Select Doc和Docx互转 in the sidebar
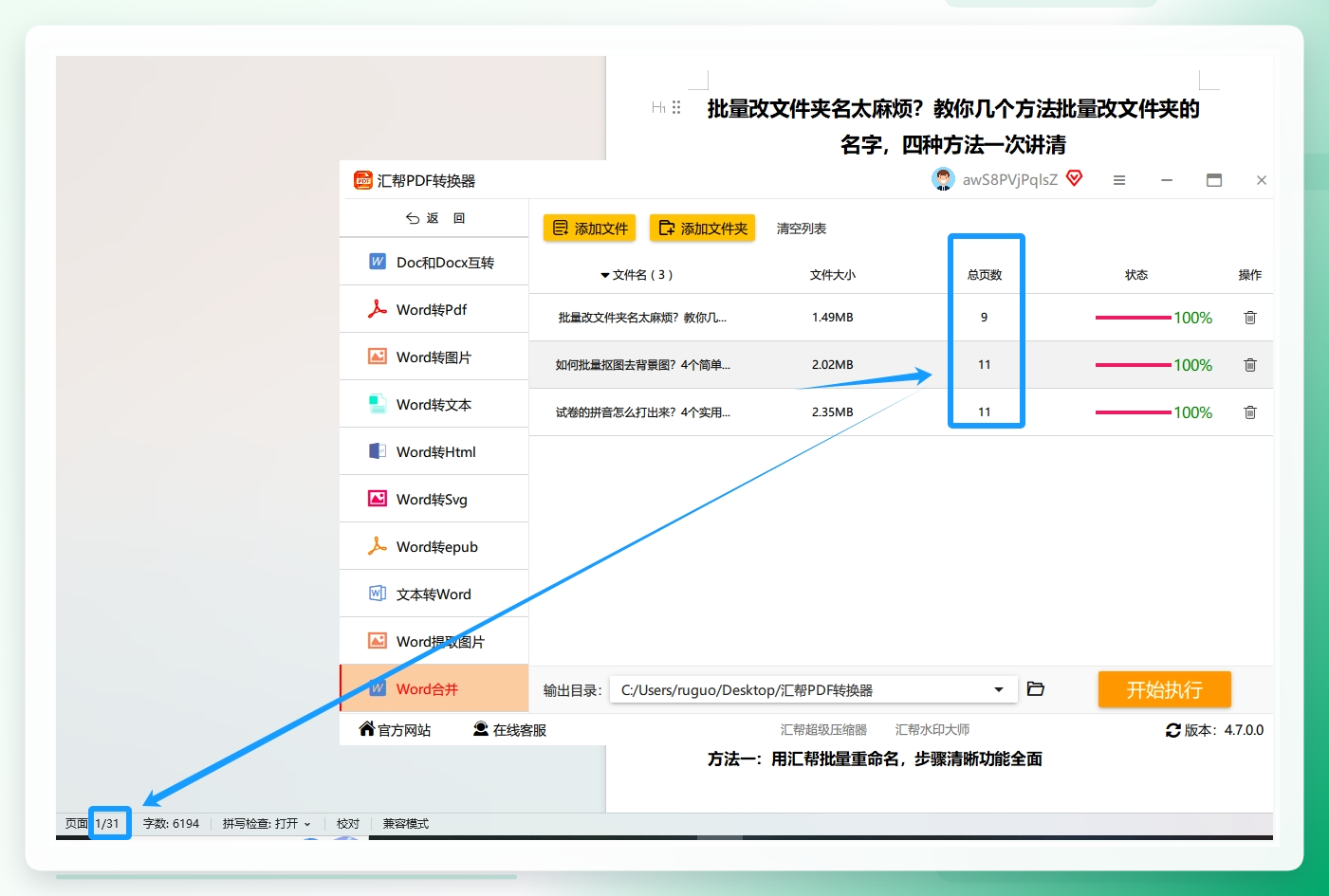This screenshot has width=1329, height=896. point(434,262)
